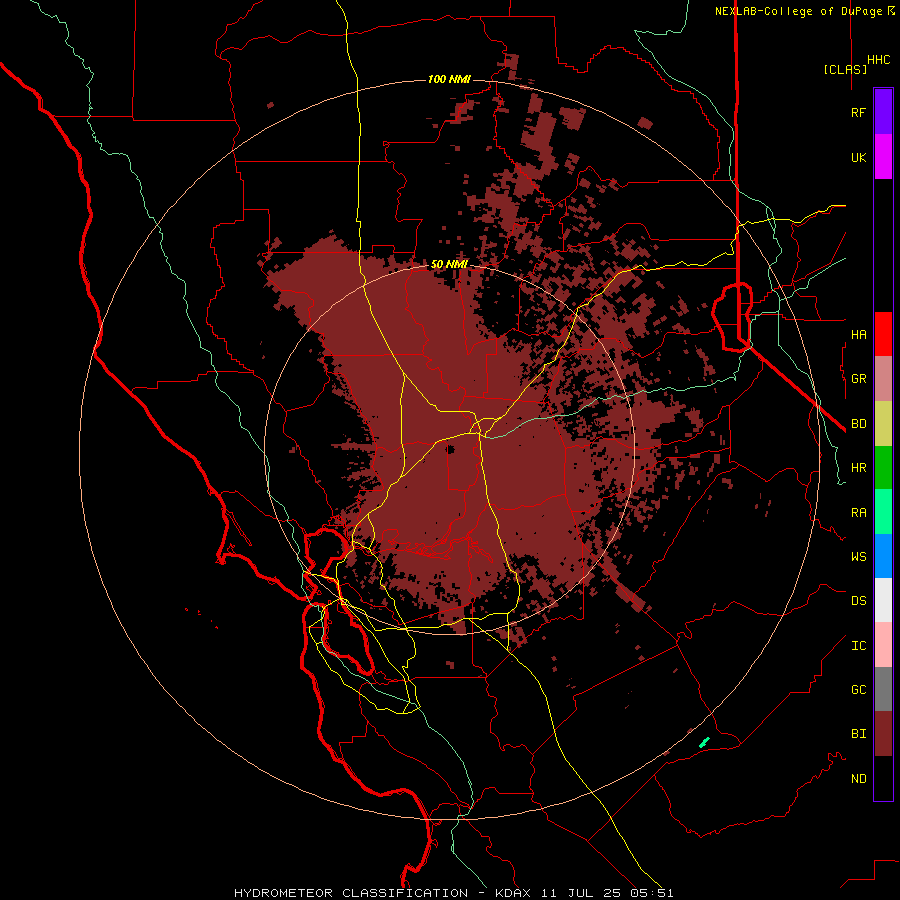Click the GC gray legend swatch
Image resolution: width=900 pixels, height=900 pixels.
[883, 689]
